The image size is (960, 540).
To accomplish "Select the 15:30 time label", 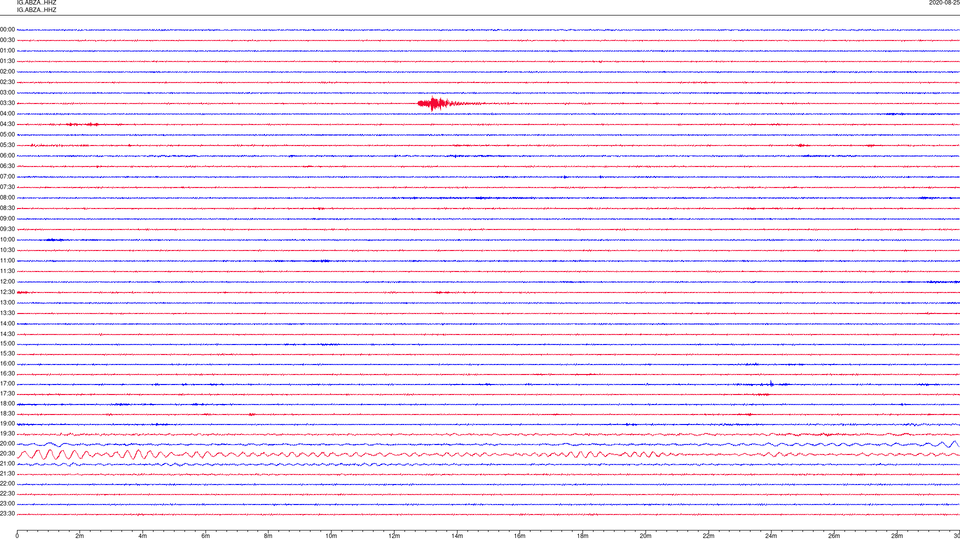I will pos(7,354).
